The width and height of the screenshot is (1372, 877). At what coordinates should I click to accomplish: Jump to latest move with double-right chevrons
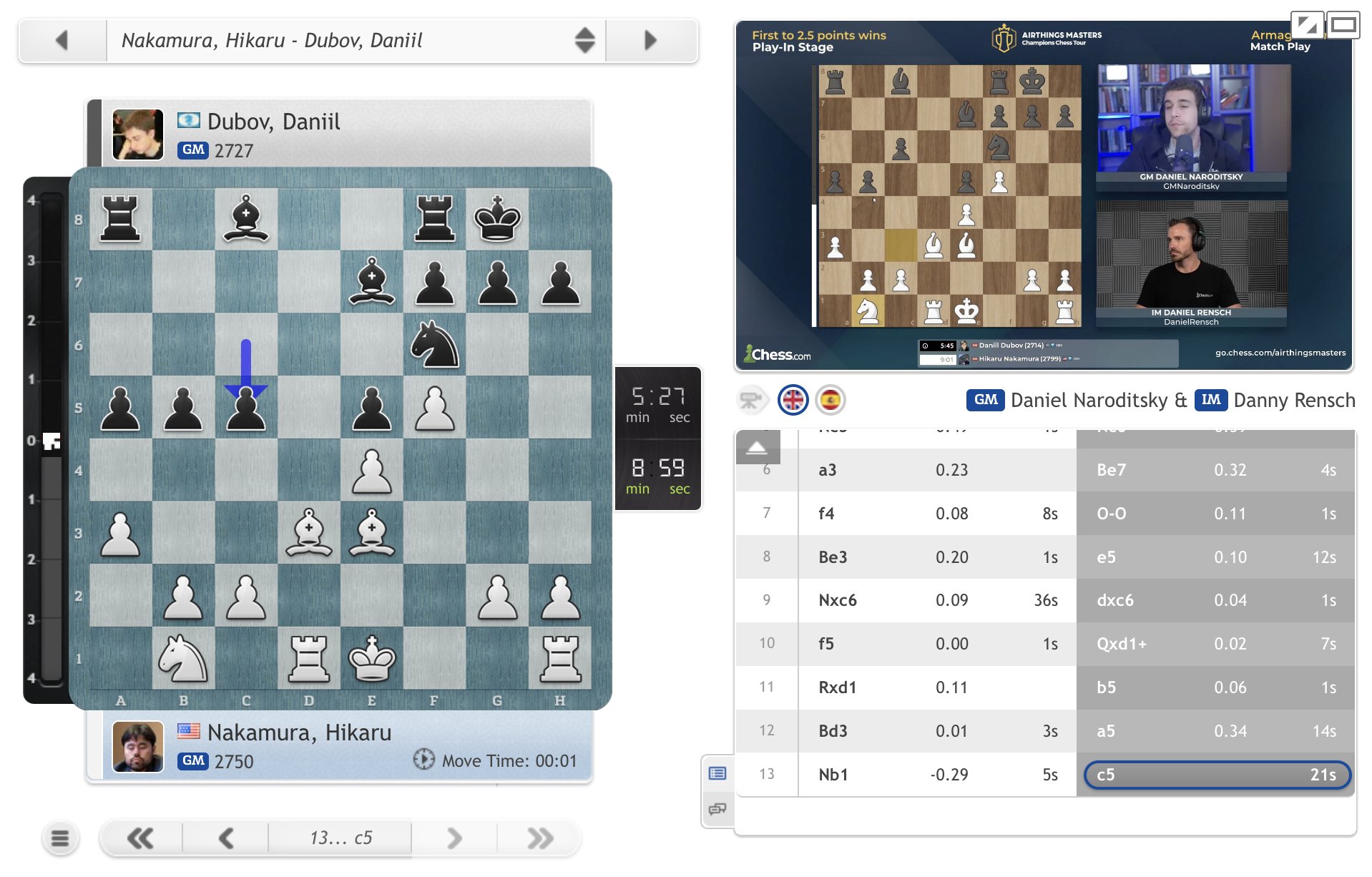[x=540, y=837]
